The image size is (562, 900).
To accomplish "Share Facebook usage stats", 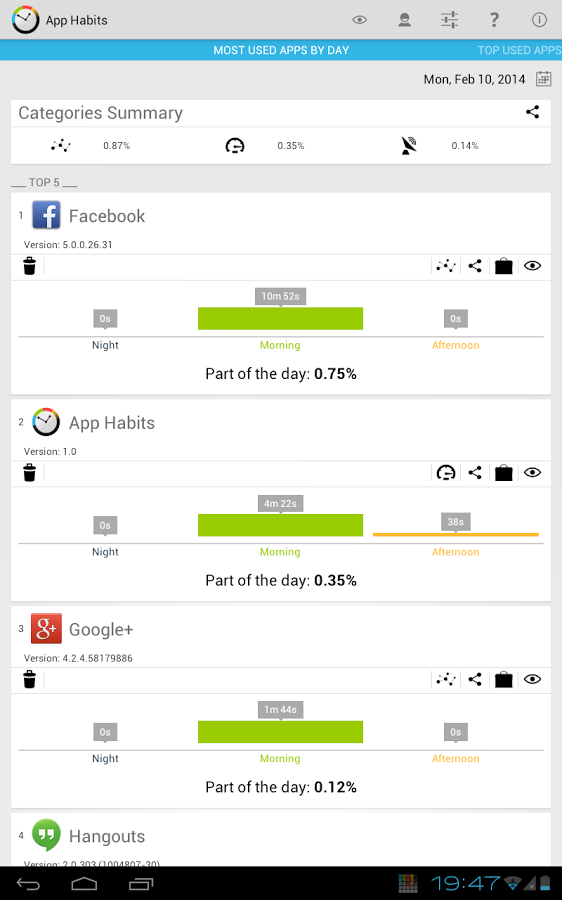I will coord(475,266).
